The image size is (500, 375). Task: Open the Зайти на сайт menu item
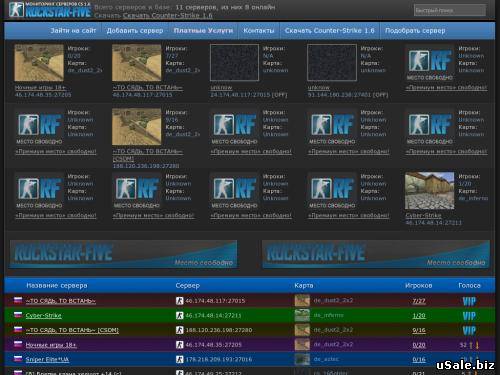73,31
